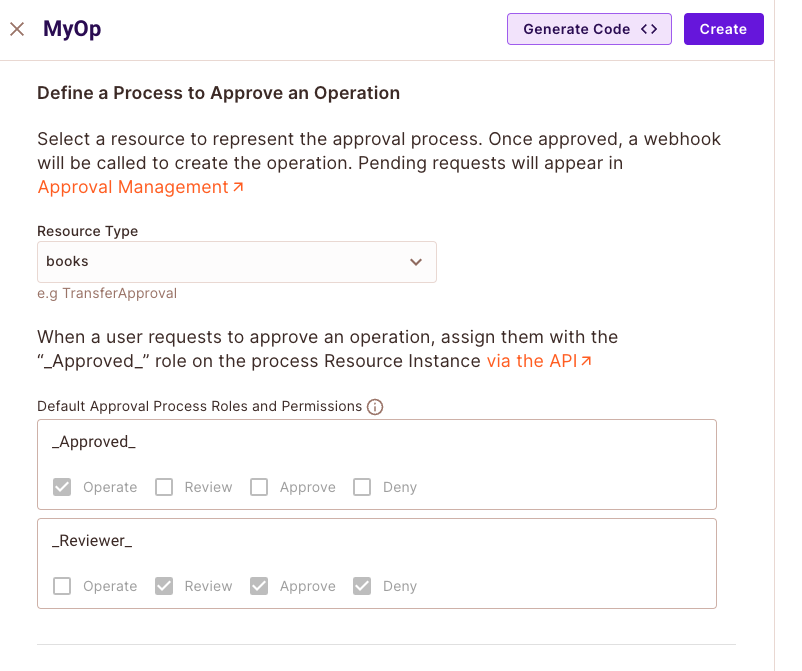Enable Operate checkbox under _Reviewer_ role
This screenshot has width=802, height=671.
[62, 586]
